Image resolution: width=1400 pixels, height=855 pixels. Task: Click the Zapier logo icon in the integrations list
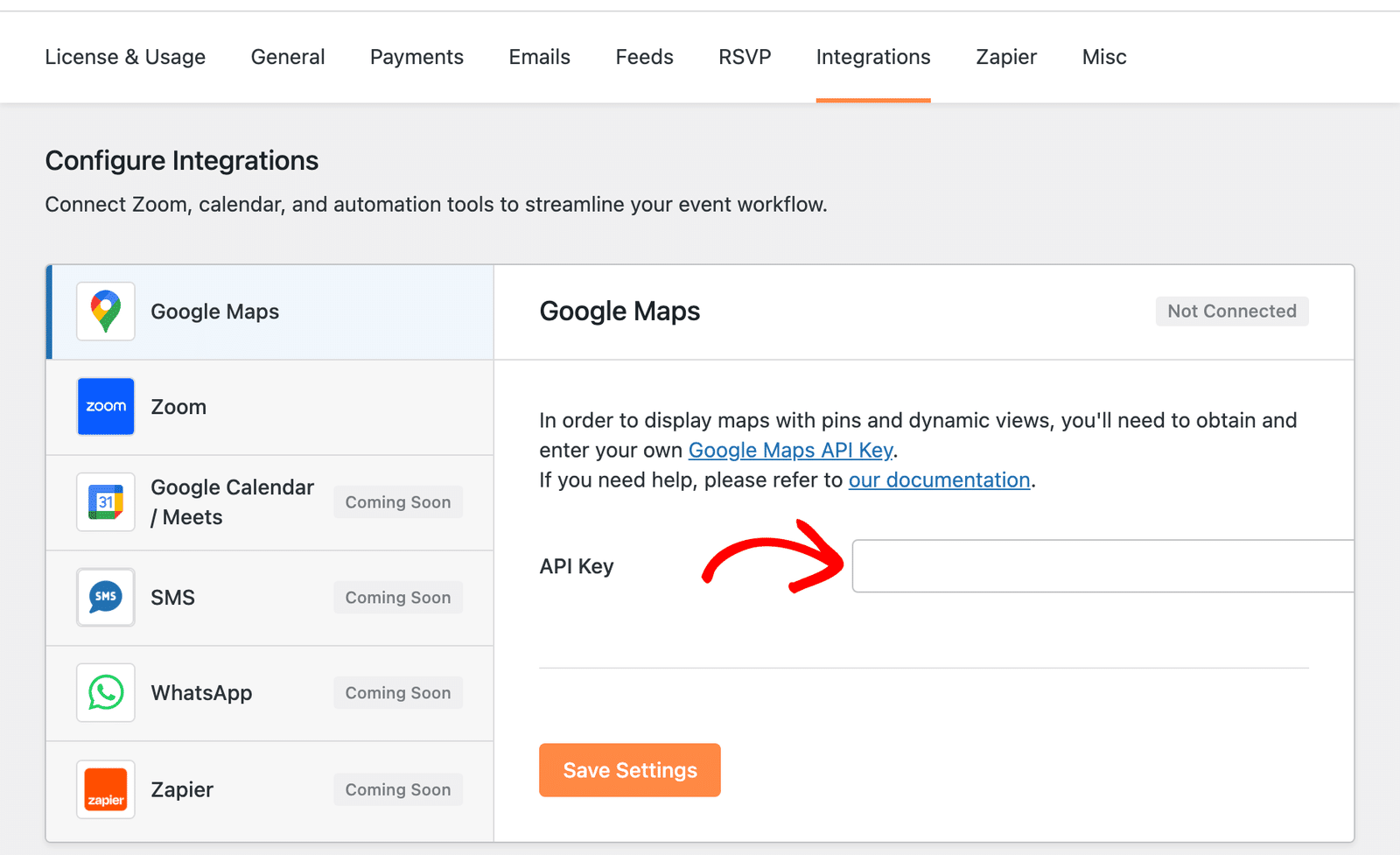click(x=106, y=789)
